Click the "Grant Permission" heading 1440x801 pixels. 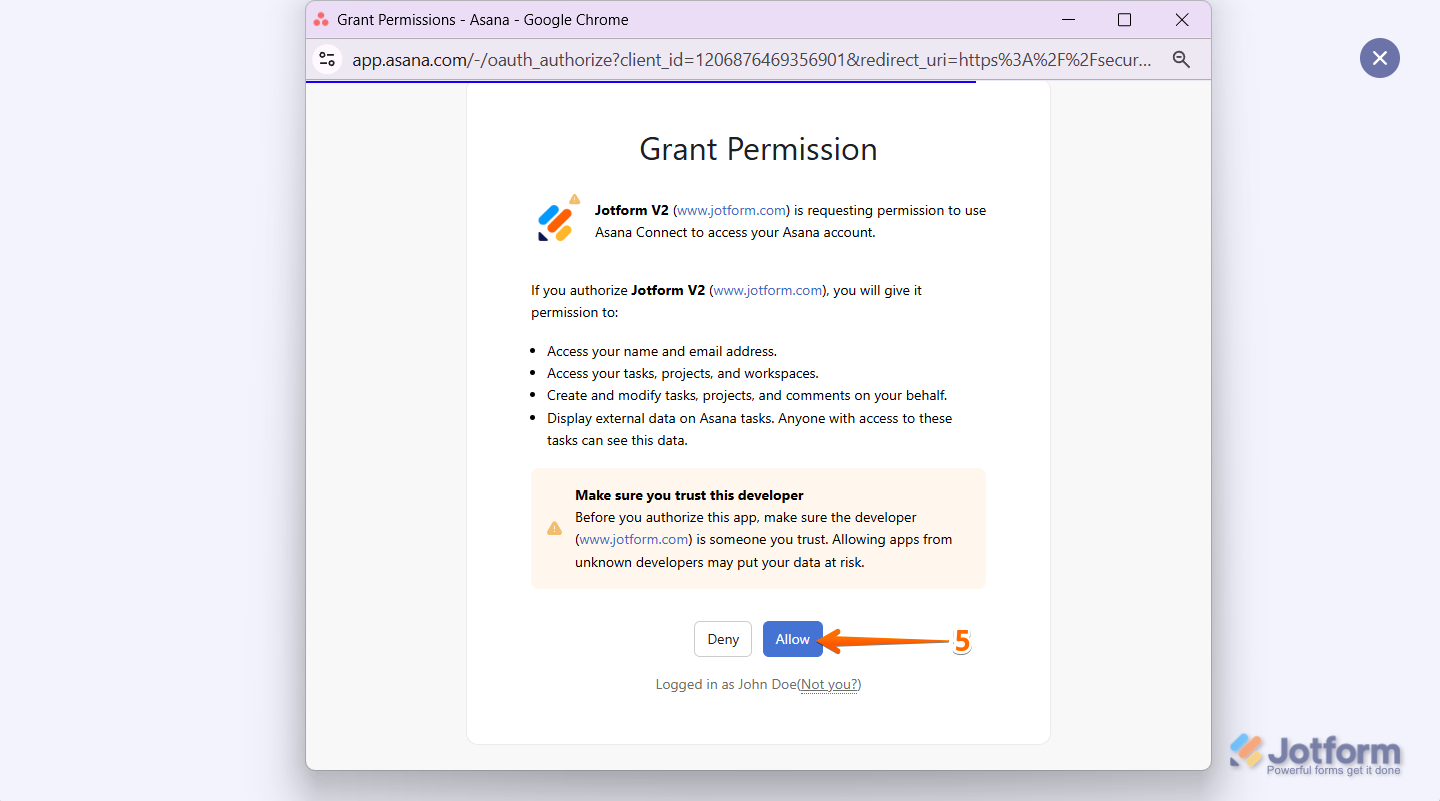[758, 149]
